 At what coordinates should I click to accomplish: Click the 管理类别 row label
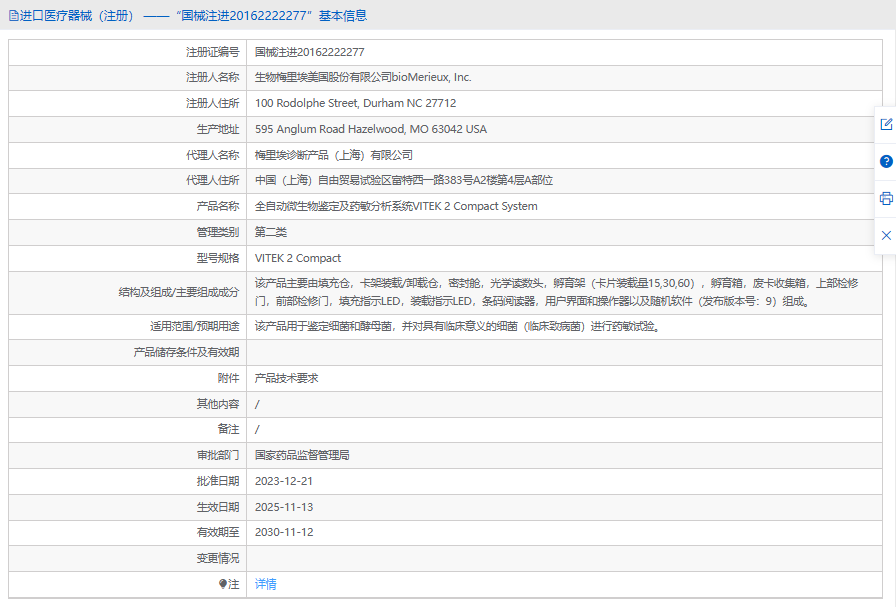point(218,232)
